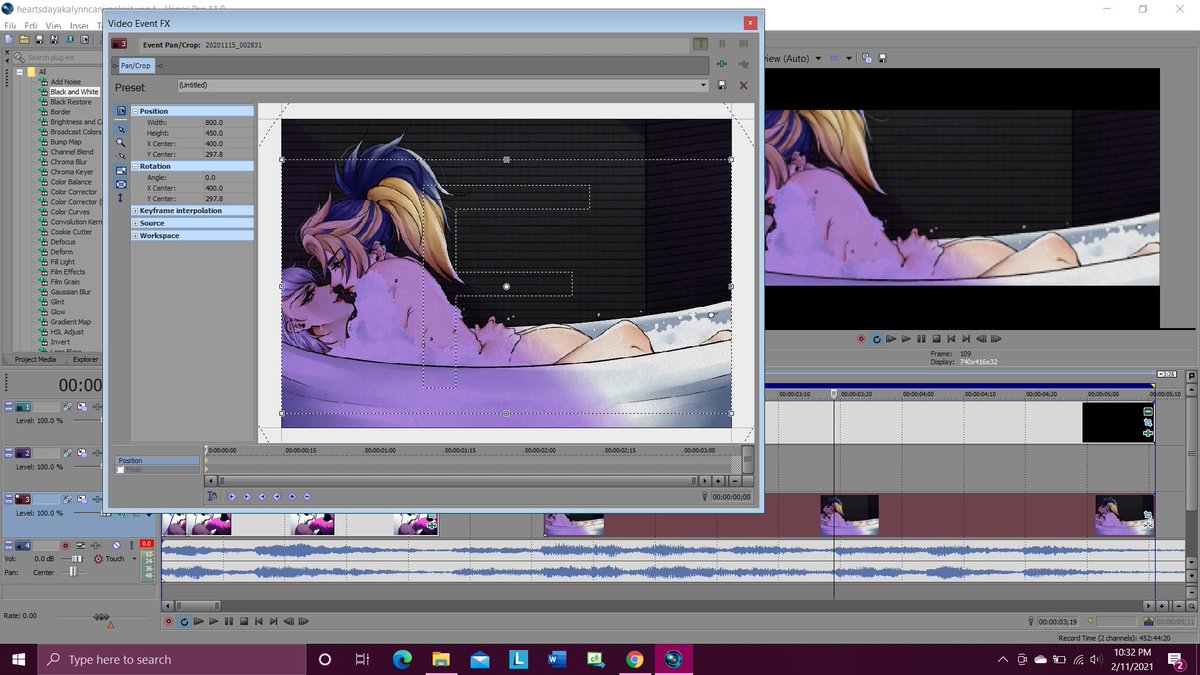Select the Gaussian Blur plug-in
Screen dimensions: 1200x675
tap(70, 292)
